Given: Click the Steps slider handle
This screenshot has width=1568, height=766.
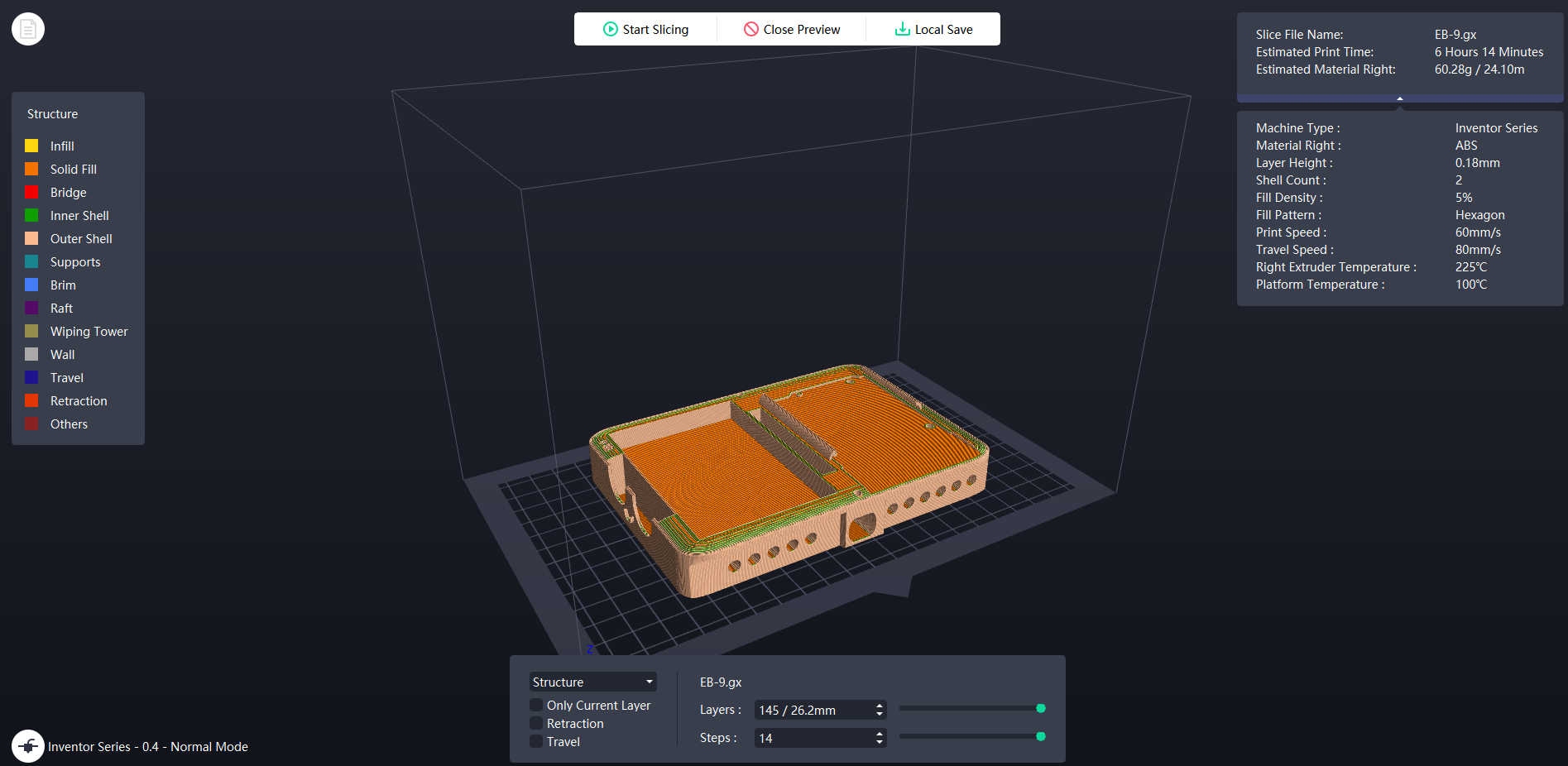Looking at the screenshot, I should tap(1041, 736).
